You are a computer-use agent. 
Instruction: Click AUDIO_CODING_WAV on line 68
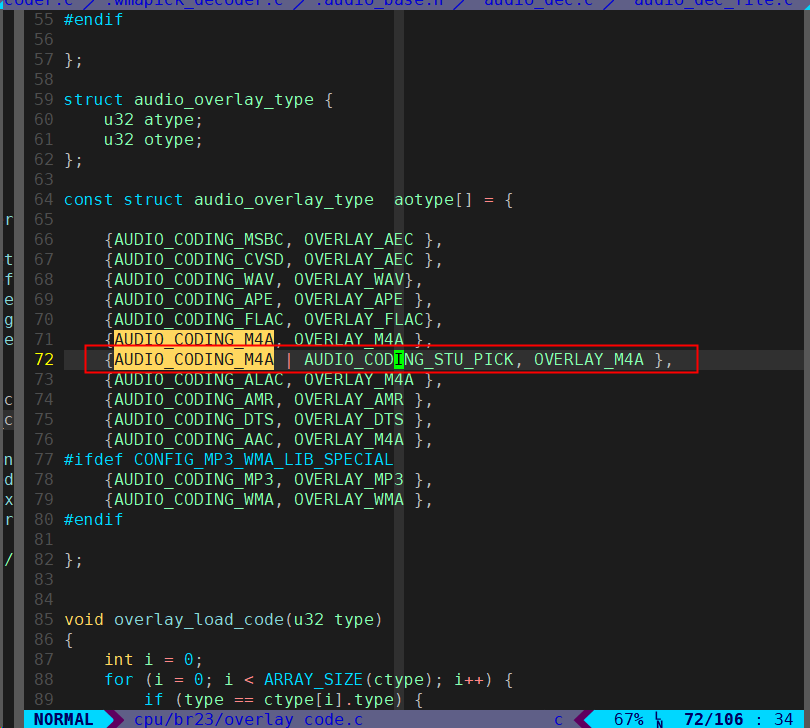tap(194, 280)
